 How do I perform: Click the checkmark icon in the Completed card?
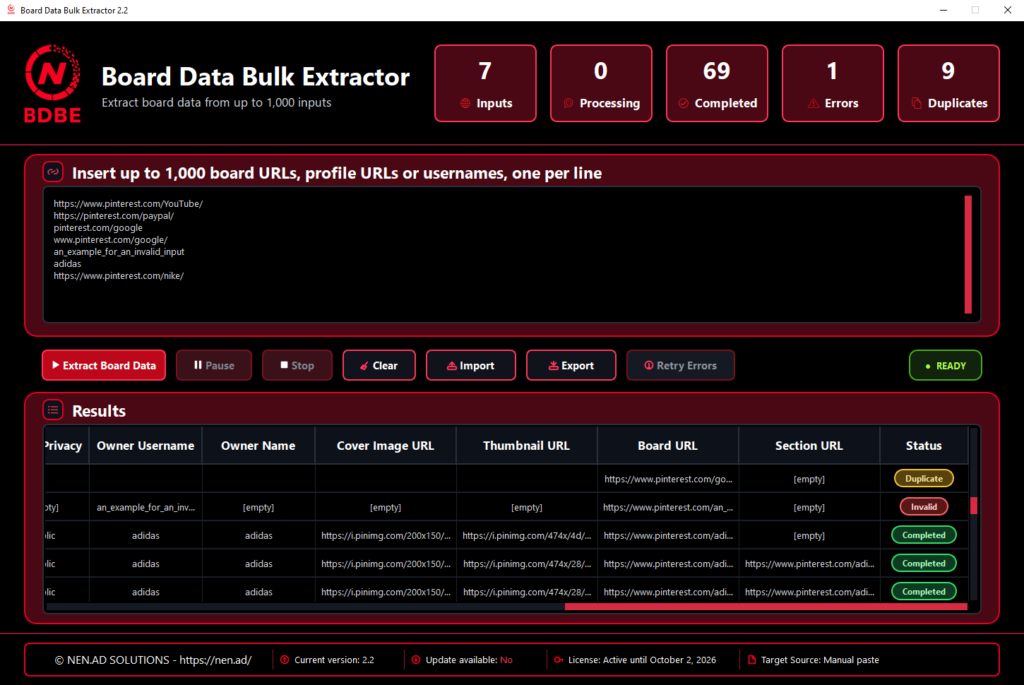(683, 103)
